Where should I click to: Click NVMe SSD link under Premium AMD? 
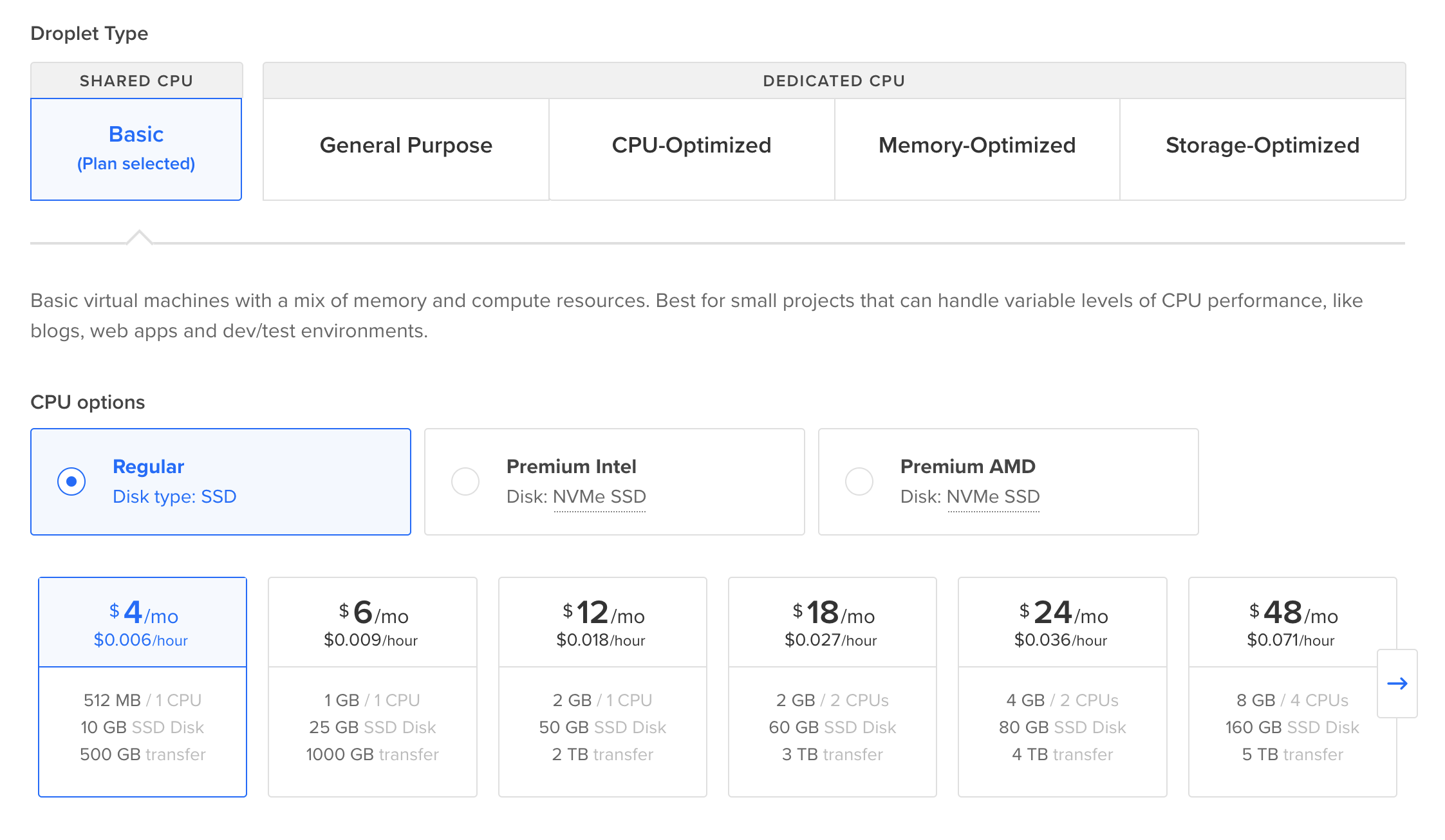click(993, 497)
